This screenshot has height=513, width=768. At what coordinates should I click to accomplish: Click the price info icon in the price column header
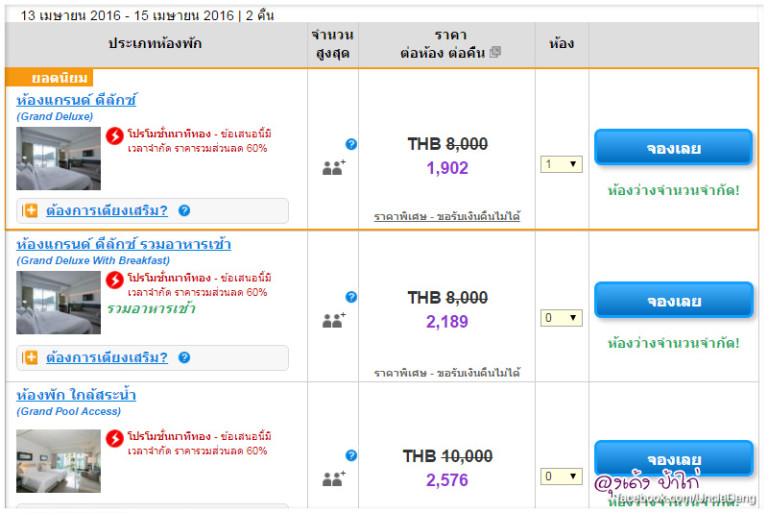coord(495,52)
